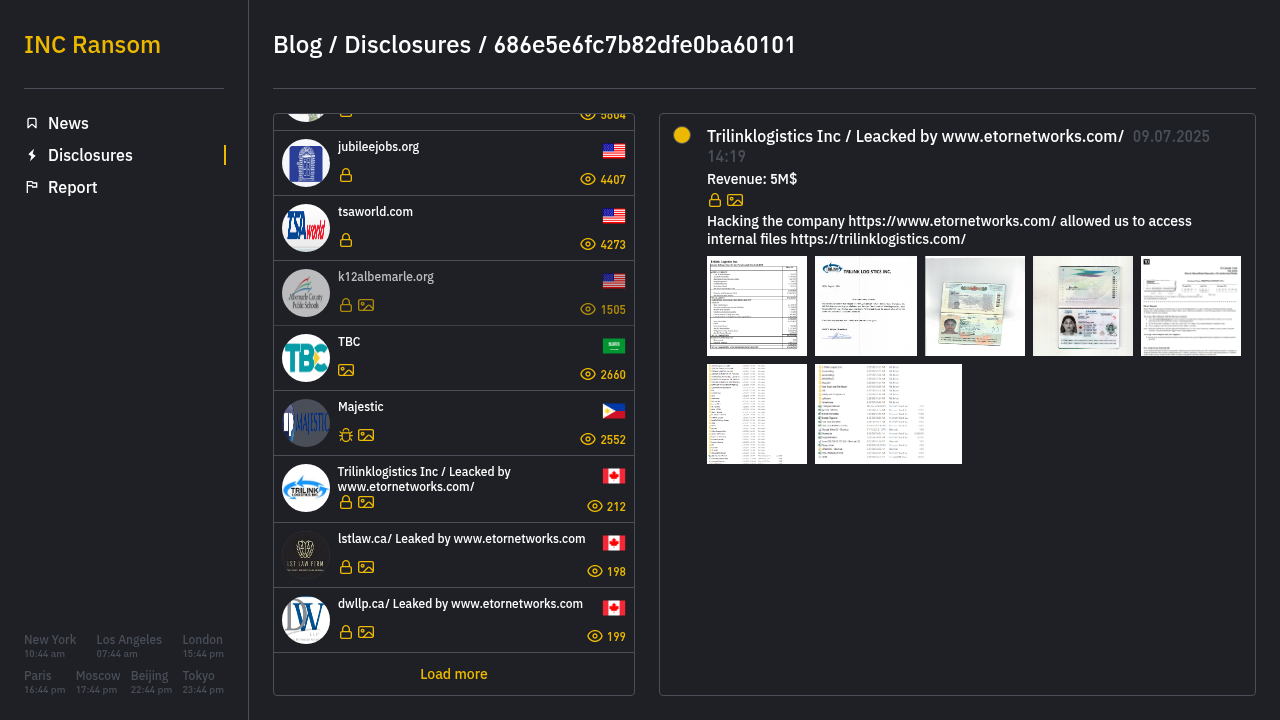The width and height of the screenshot is (1280, 720).
Task: Click the eye views icon beside 2552
Action: pyautogui.click(x=588, y=440)
